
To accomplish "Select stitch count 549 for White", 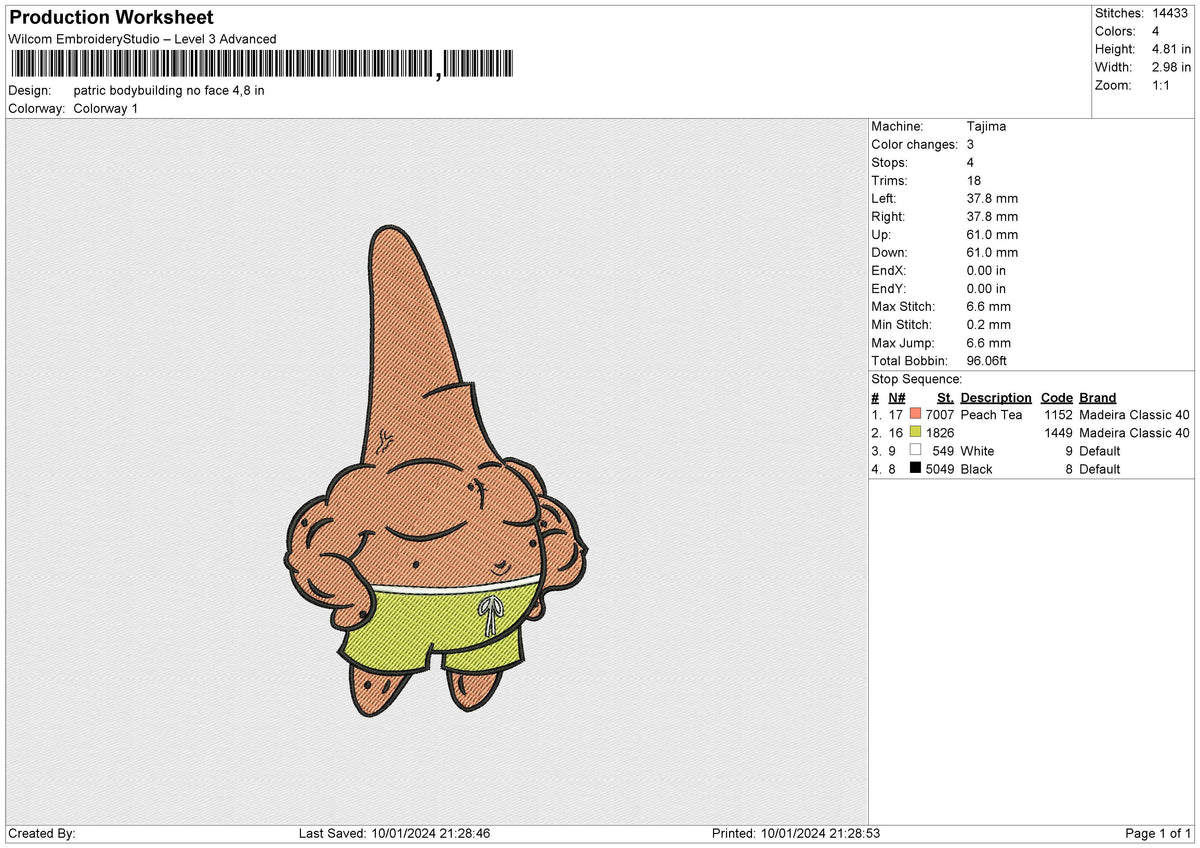I will tap(943, 451).
